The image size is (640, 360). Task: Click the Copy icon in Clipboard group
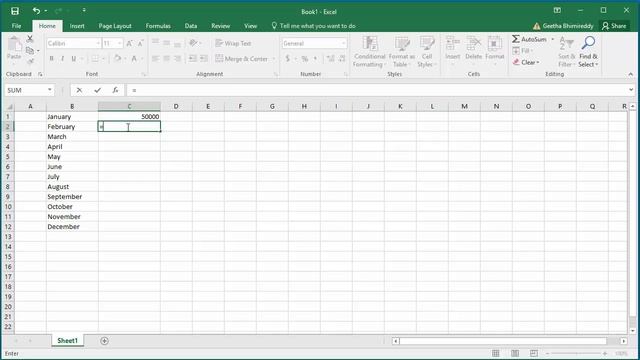point(30,51)
